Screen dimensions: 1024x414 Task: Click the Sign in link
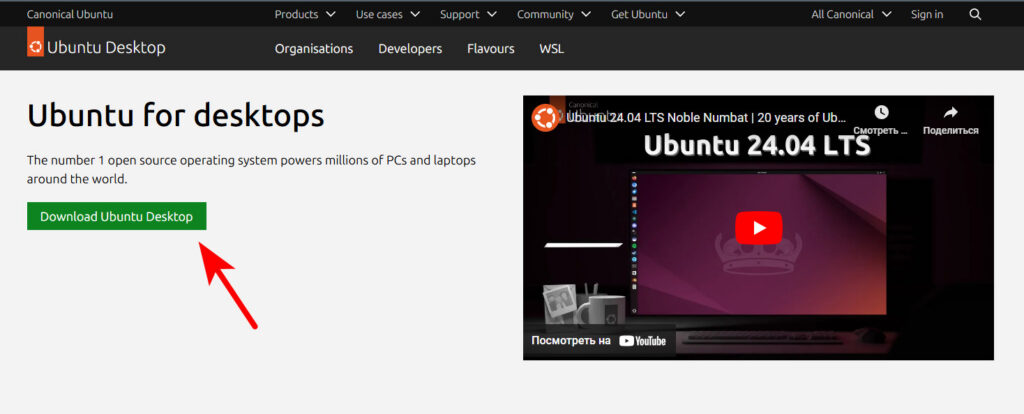click(927, 14)
